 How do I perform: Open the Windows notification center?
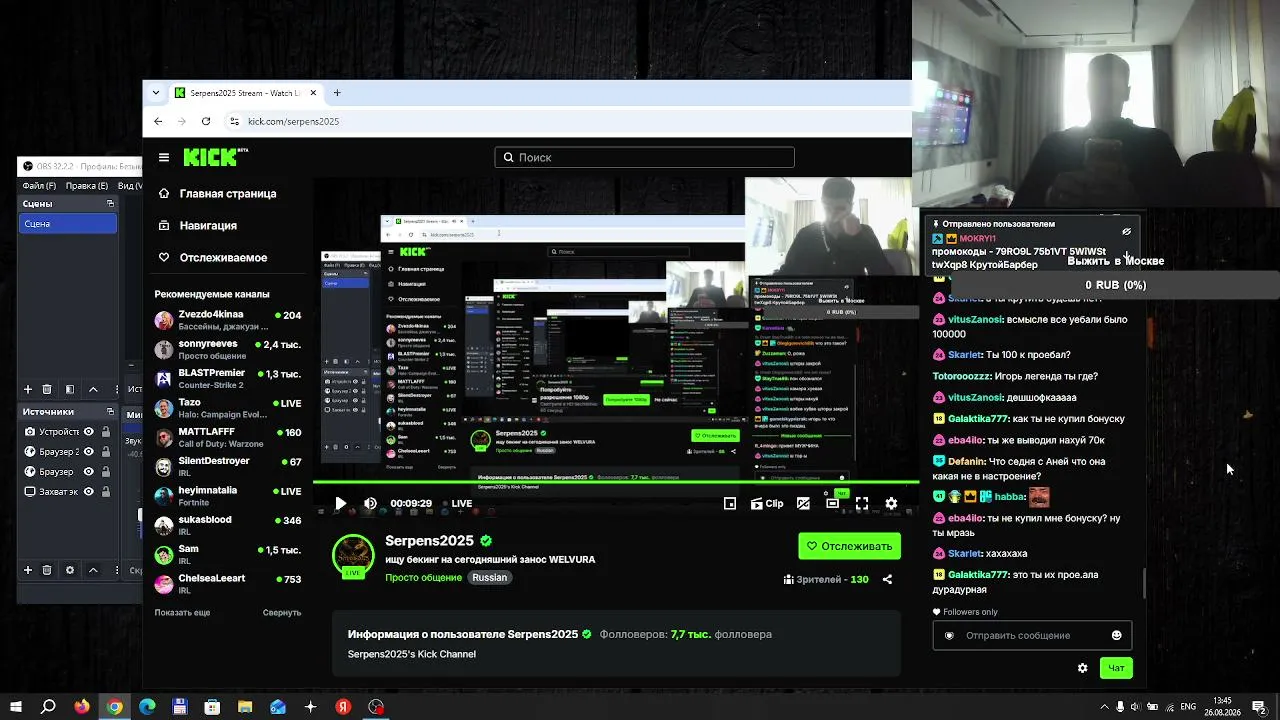[1260, 707]
